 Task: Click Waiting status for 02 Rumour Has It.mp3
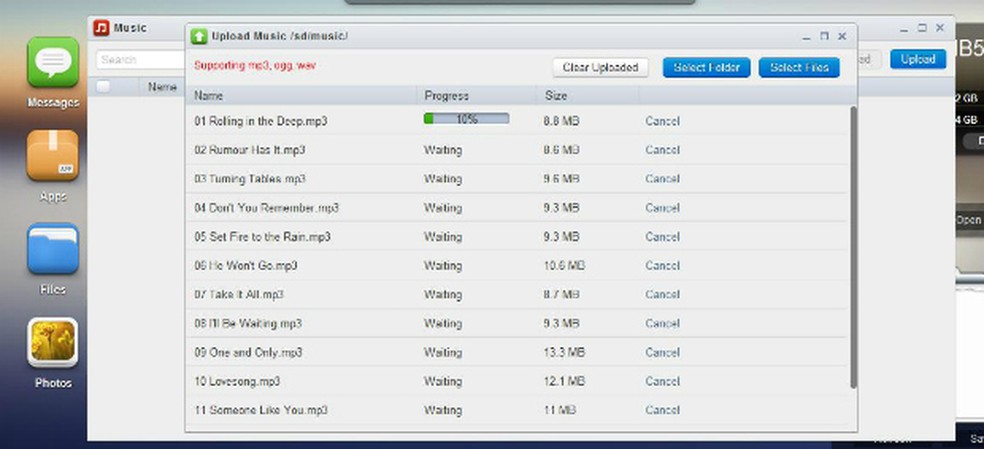[443, 150]
